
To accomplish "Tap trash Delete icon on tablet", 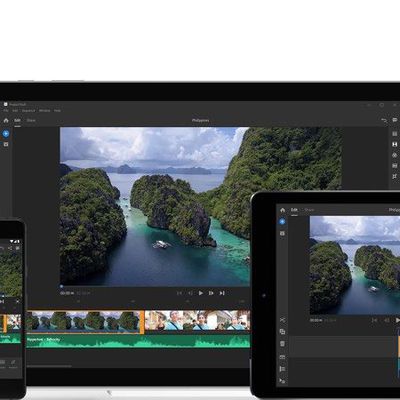I will pos(282,344).
